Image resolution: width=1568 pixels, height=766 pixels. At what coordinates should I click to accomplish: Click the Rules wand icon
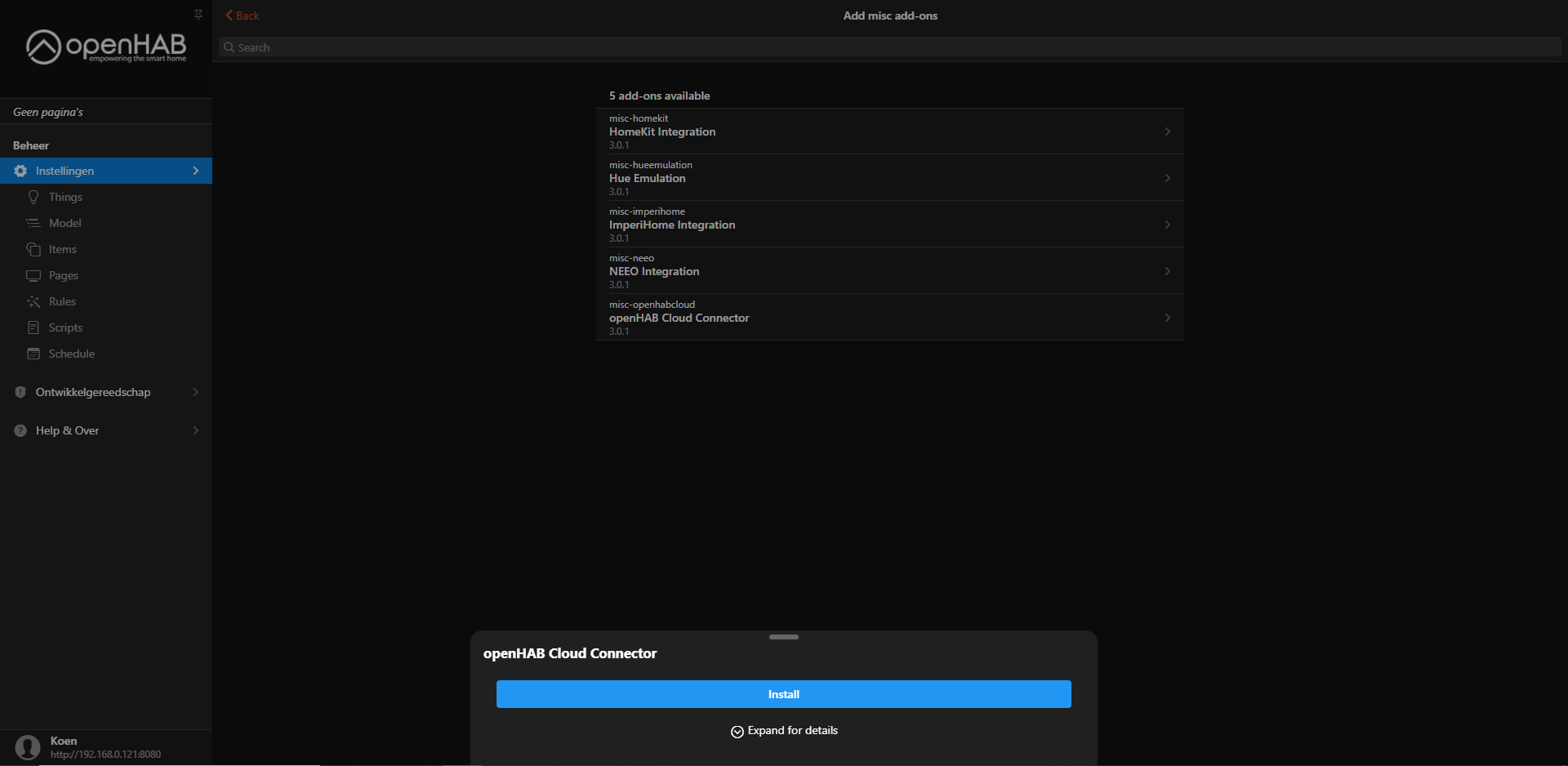tap(33, 301)
